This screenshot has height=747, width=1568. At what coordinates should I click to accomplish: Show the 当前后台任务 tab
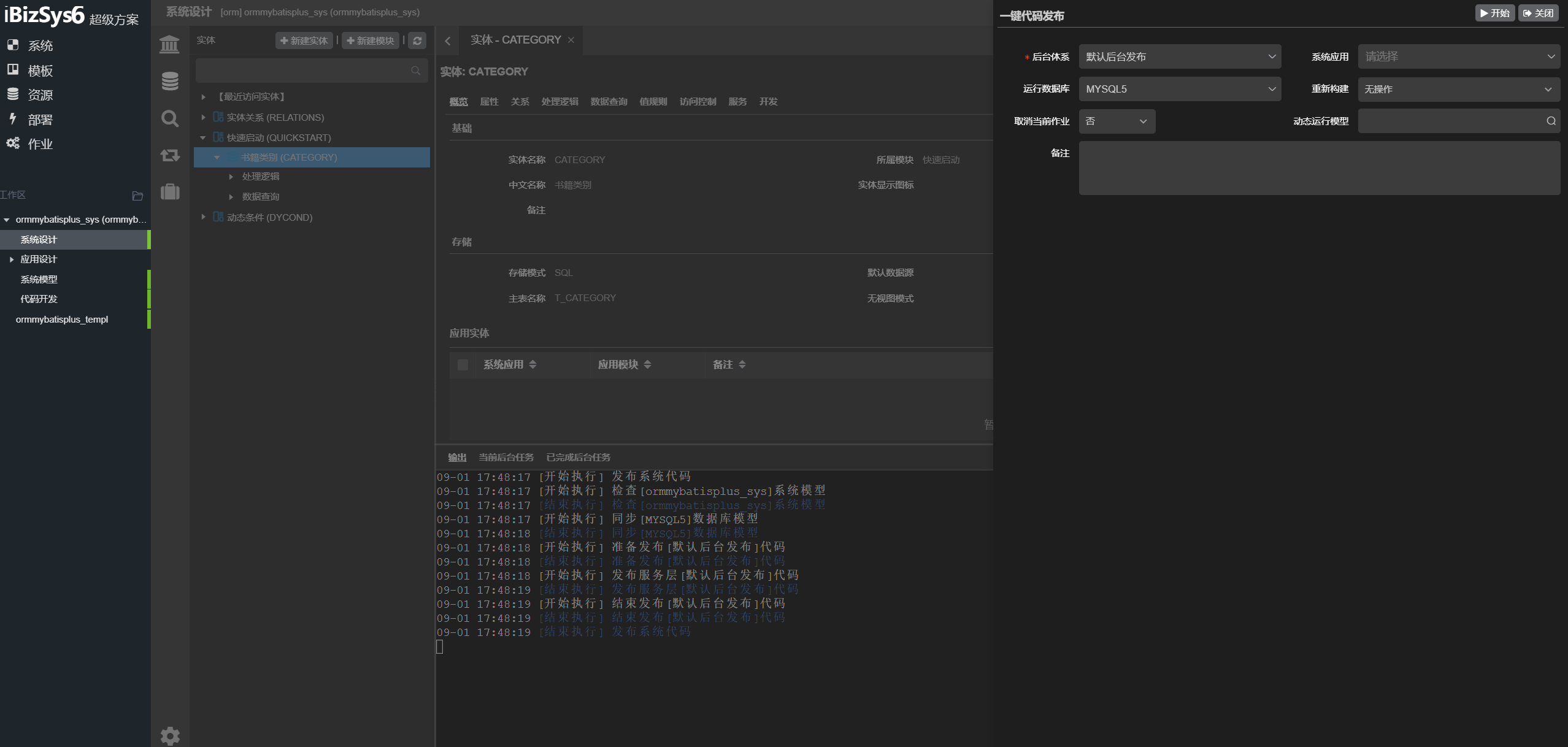[x=506, y=458]
